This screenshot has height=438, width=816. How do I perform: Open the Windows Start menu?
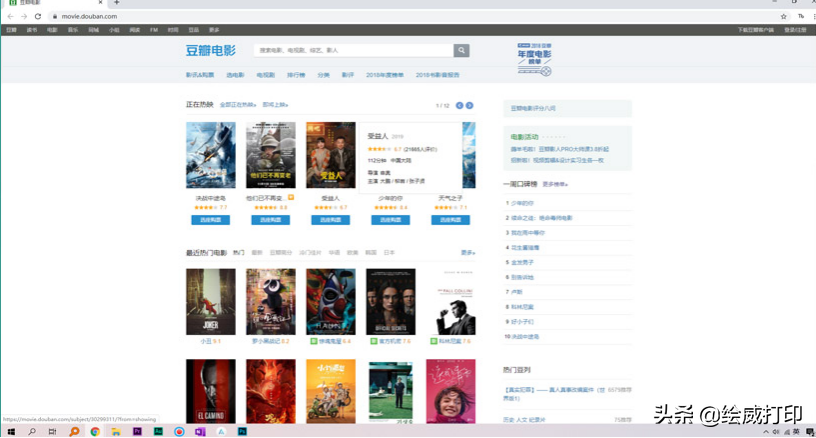(11, 432)
